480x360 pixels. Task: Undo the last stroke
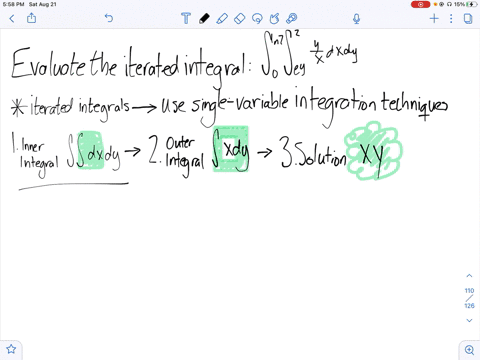(109, 18)
